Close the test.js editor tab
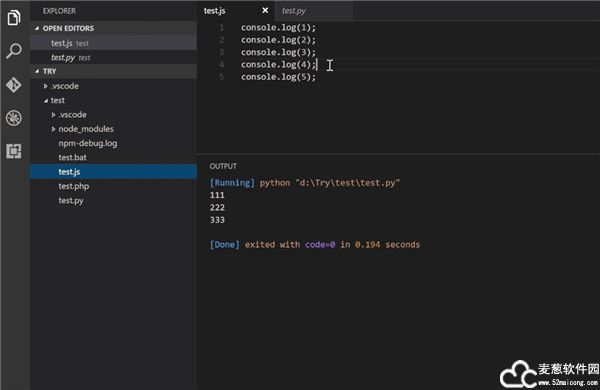The image size is (600, 390). tap(265, 10)
